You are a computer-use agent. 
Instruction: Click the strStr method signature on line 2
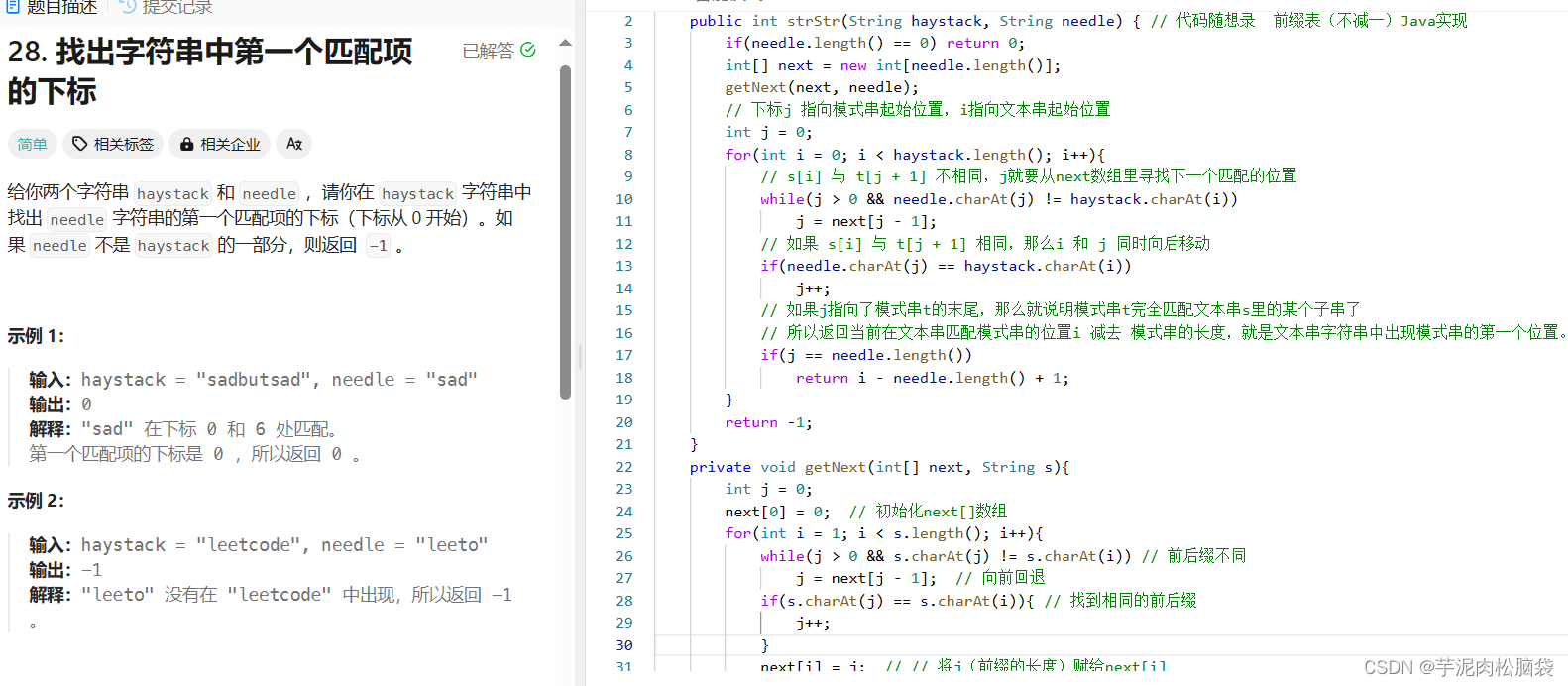click(x=915, y=21)
